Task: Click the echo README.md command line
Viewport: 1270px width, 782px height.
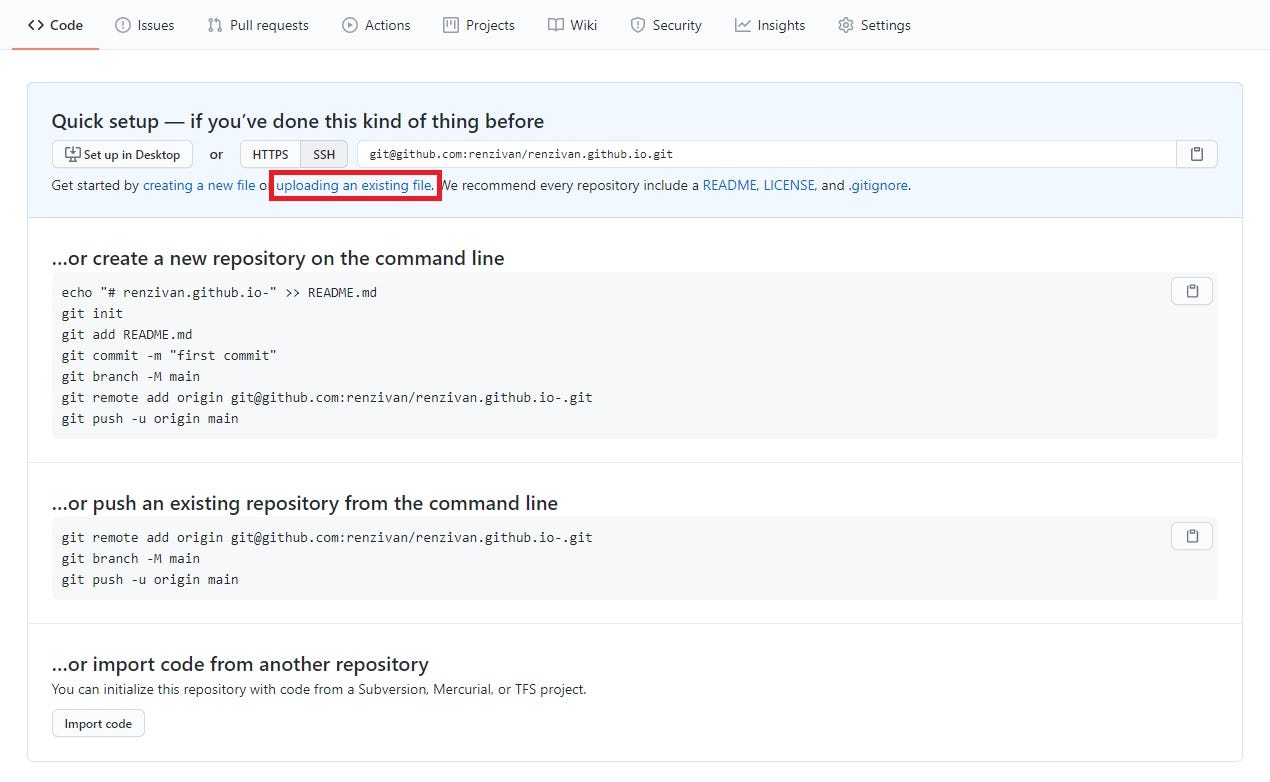Action: point(219,292)
